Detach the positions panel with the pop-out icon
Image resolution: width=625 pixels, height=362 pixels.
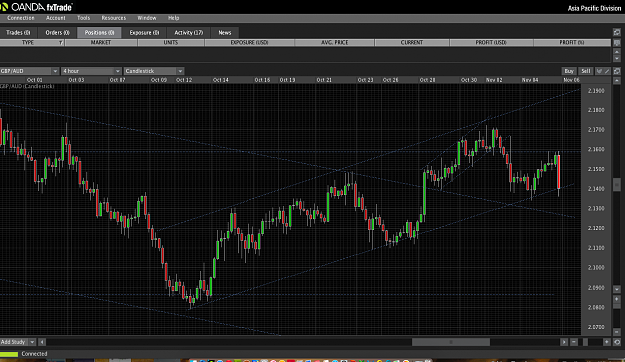pyautogui.click(x=617, y=32)
